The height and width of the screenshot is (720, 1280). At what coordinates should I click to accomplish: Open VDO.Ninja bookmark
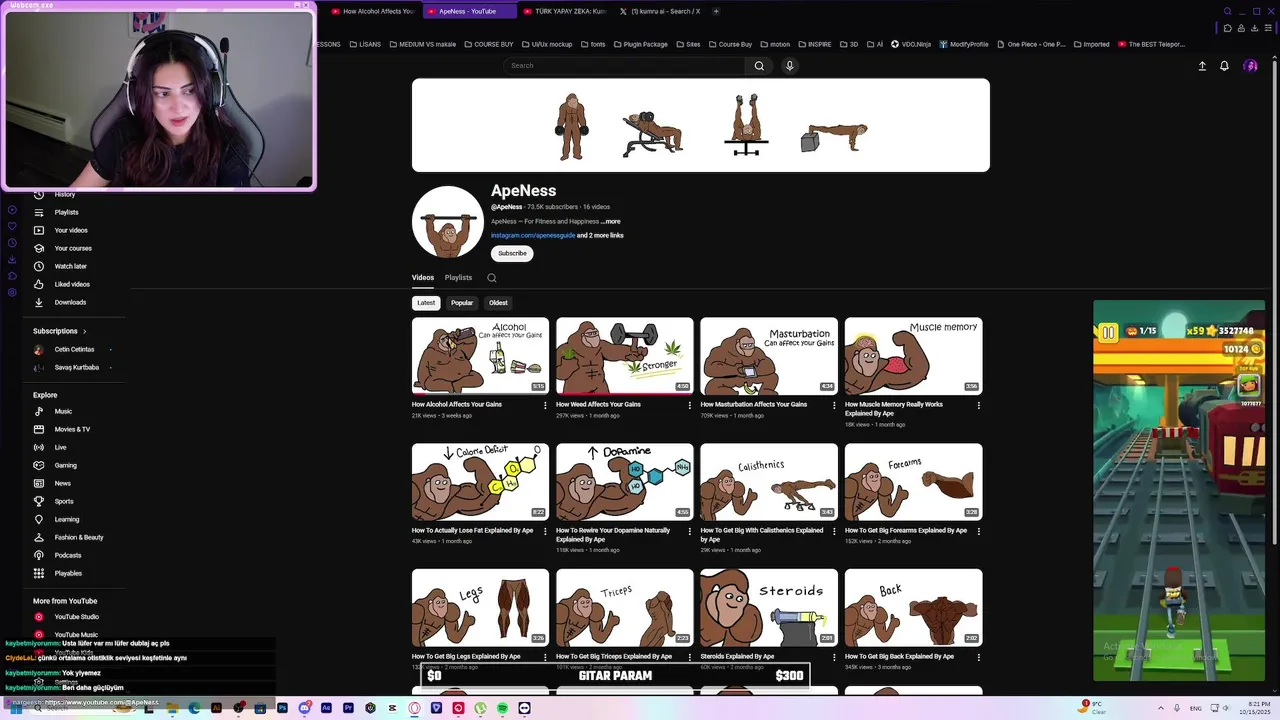[x=910, y=44]
